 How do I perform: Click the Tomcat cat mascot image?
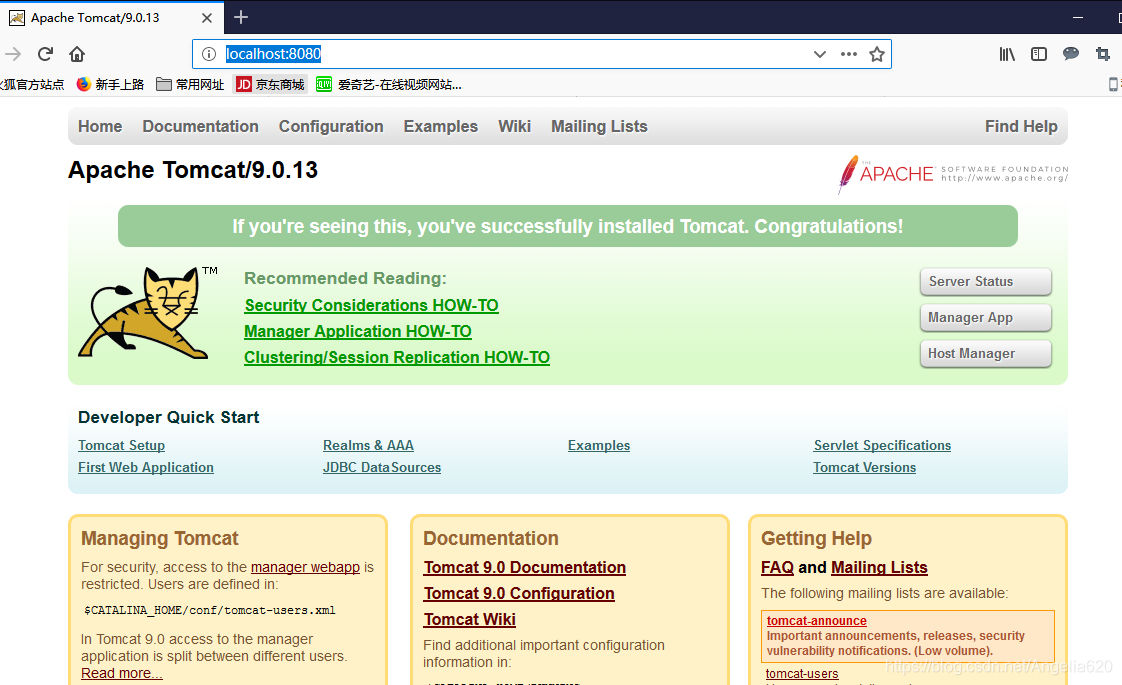point(148,312)
